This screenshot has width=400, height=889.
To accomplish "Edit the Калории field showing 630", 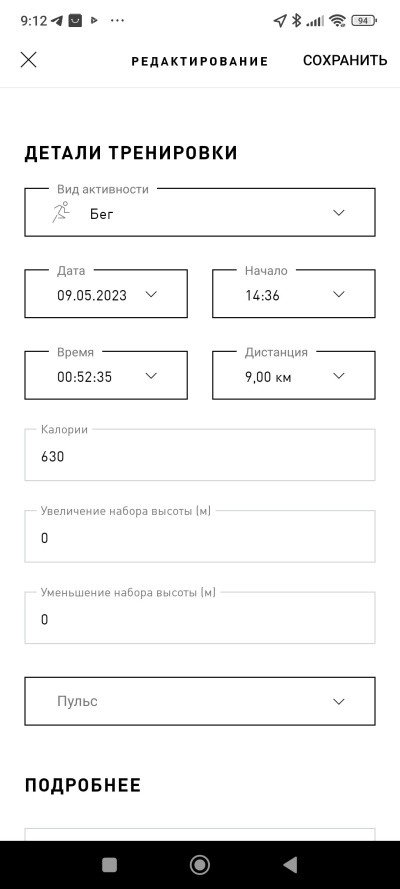I will point(200,455).
